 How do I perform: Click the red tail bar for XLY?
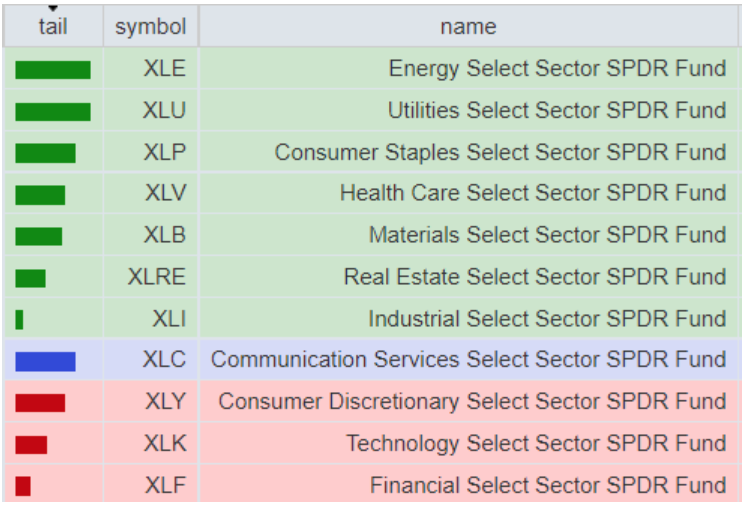click(x=40, y=403)
